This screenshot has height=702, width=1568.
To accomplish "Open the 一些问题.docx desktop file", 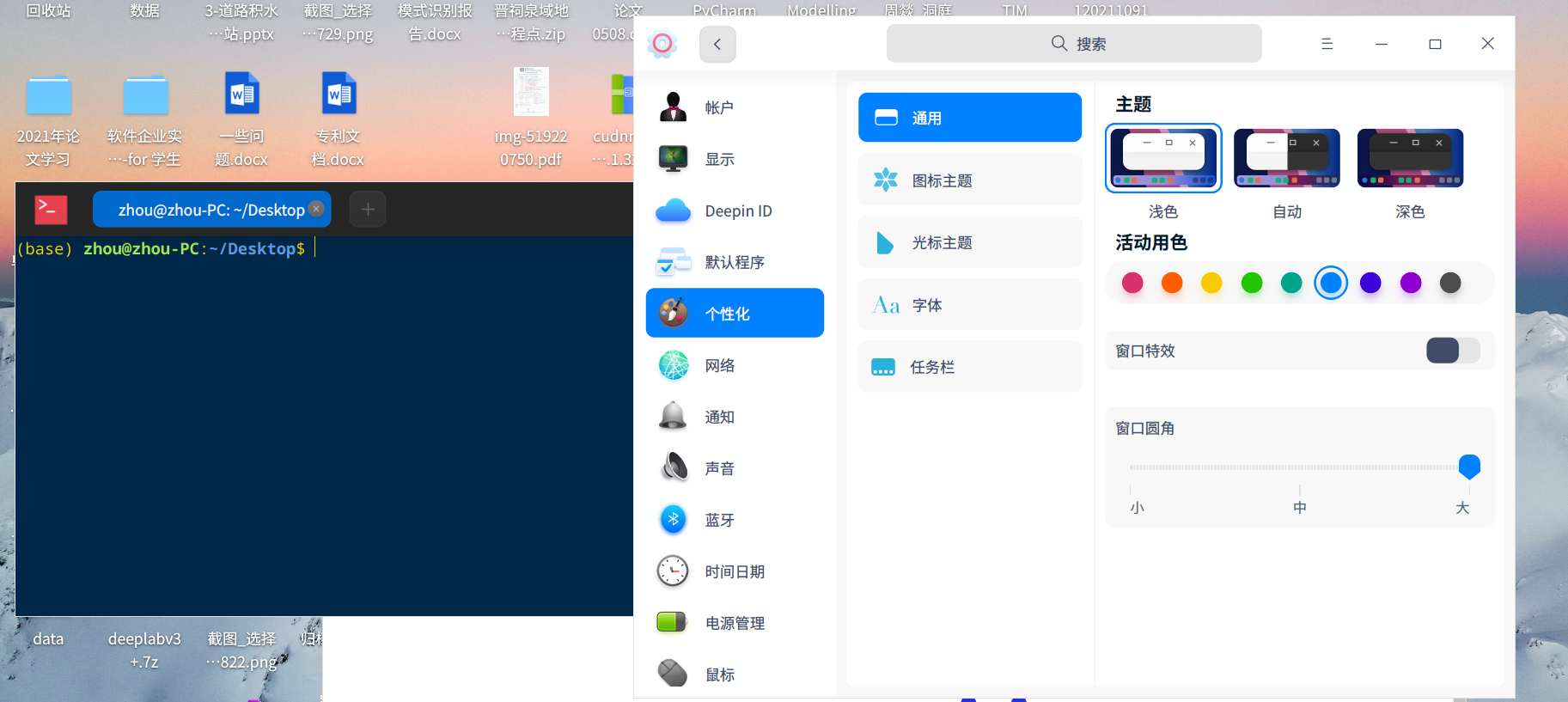I will pyautogui.click(x=241, y=120).
